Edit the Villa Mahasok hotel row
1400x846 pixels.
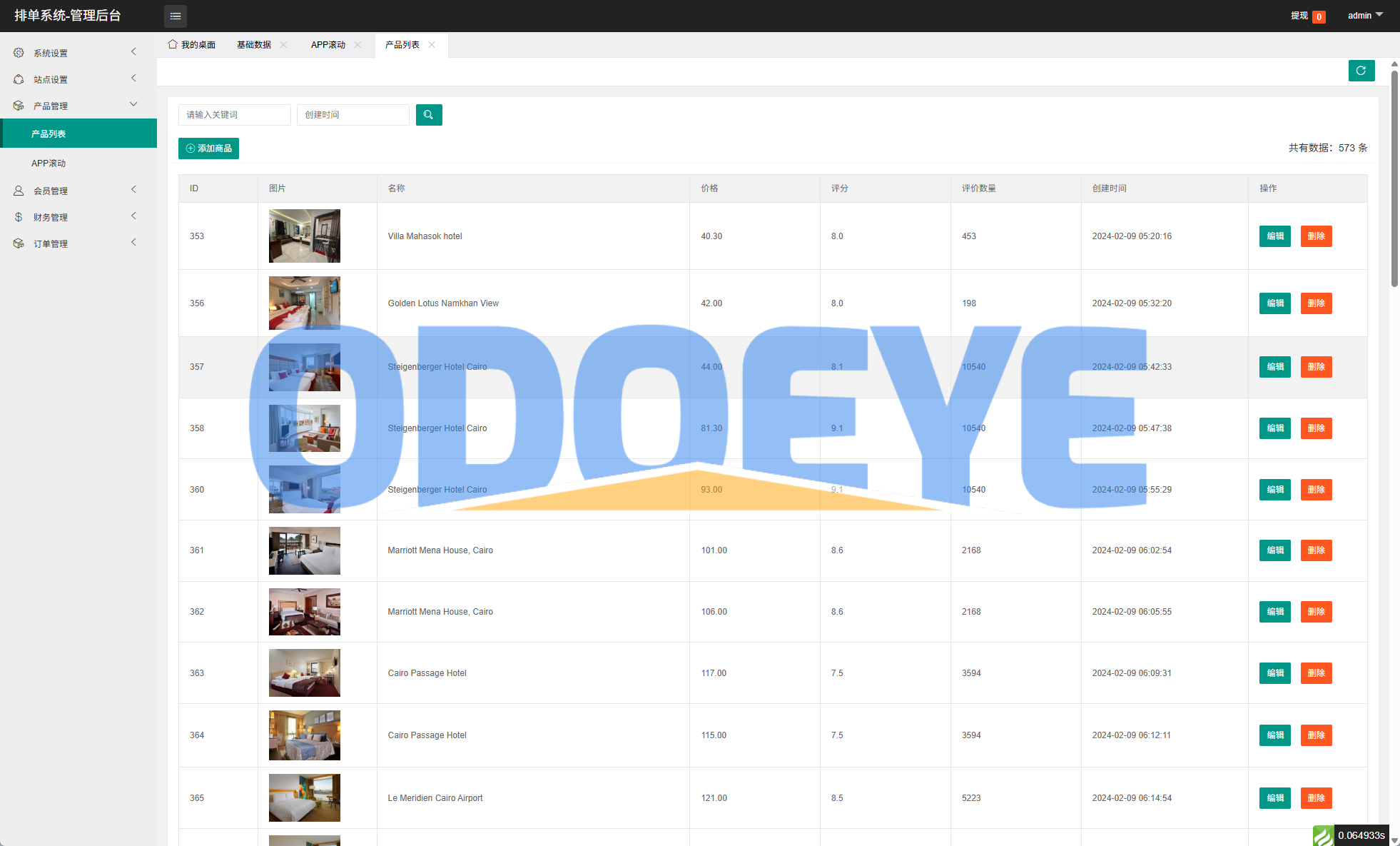click(1274, 236)
